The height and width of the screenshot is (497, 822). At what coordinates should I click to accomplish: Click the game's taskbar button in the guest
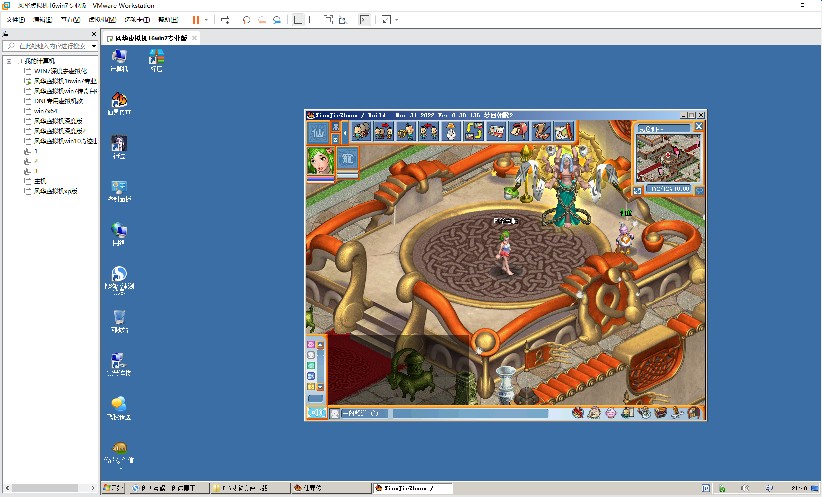[x=413, y=488]
